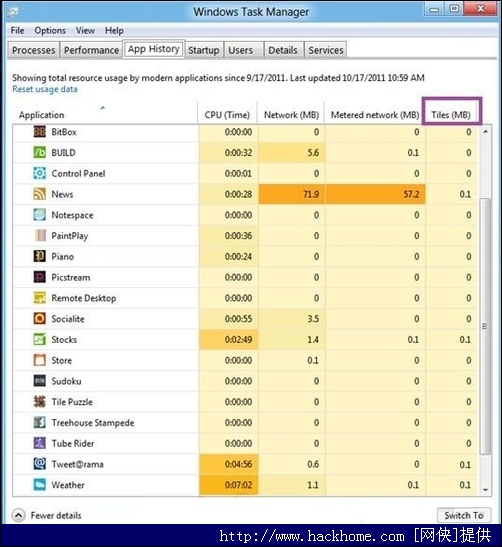
Task: Click the vertical scrollbar thumb
Action: click(x=485, y=326)
